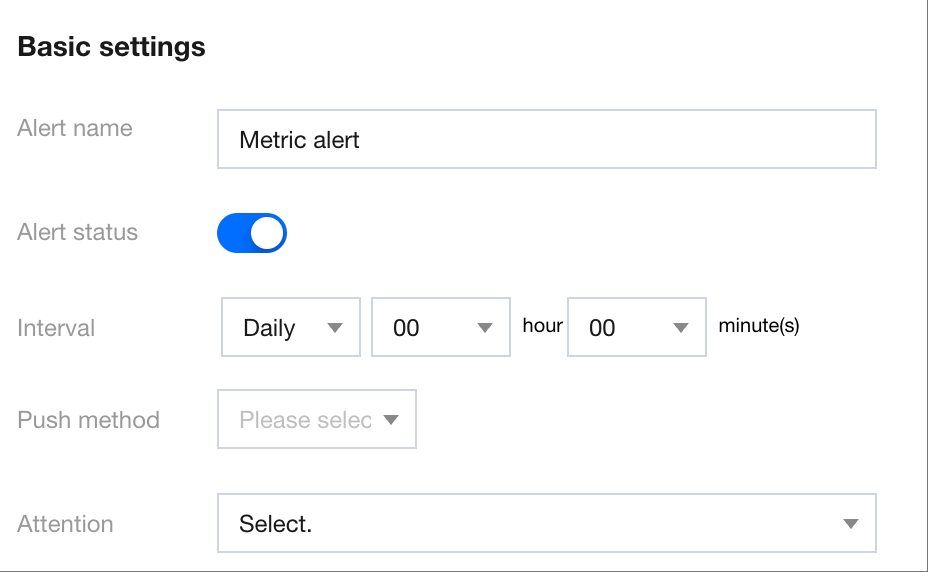Click the Attention label
Image resolution: width=928 pixels, height=572 pixels.
point(65,524)
